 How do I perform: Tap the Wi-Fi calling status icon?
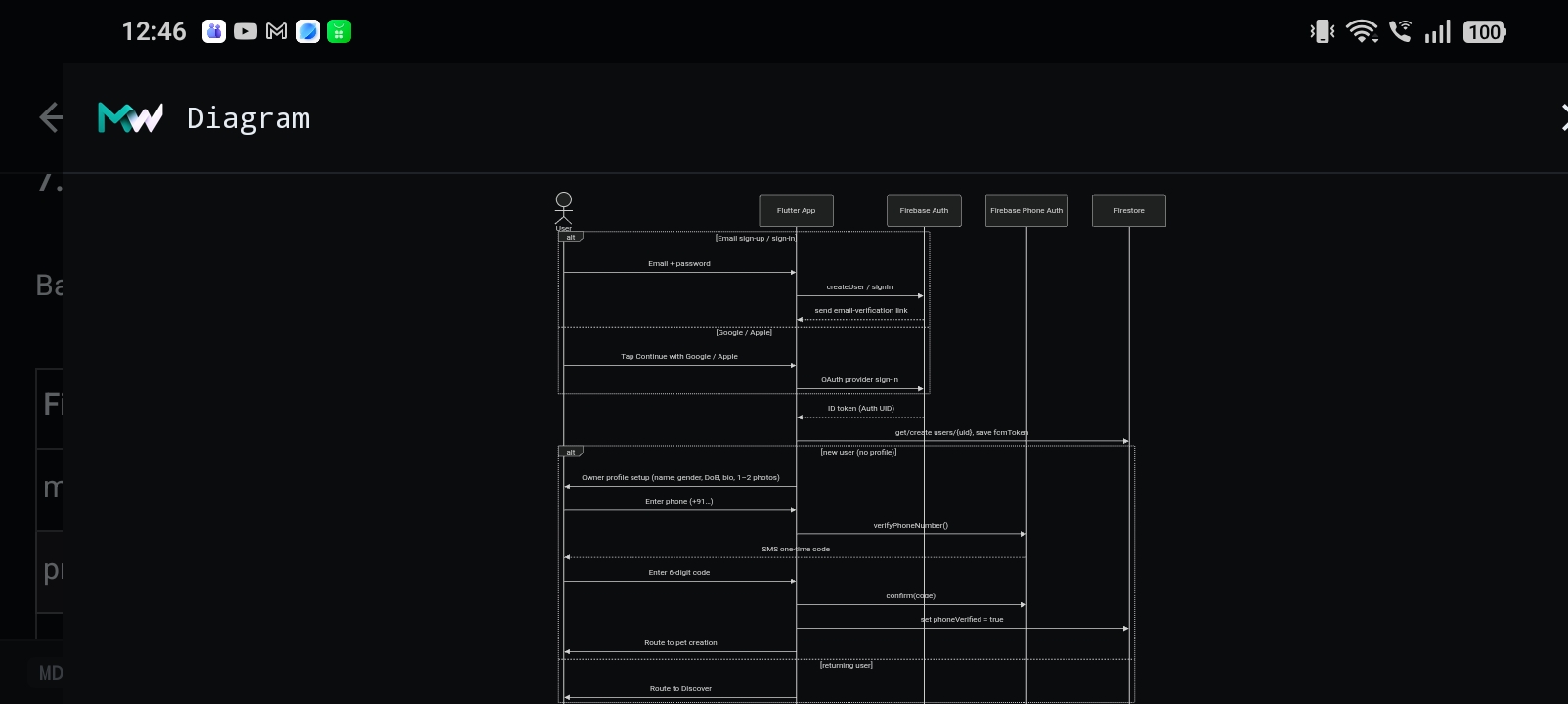click(x=1401, y=31)
